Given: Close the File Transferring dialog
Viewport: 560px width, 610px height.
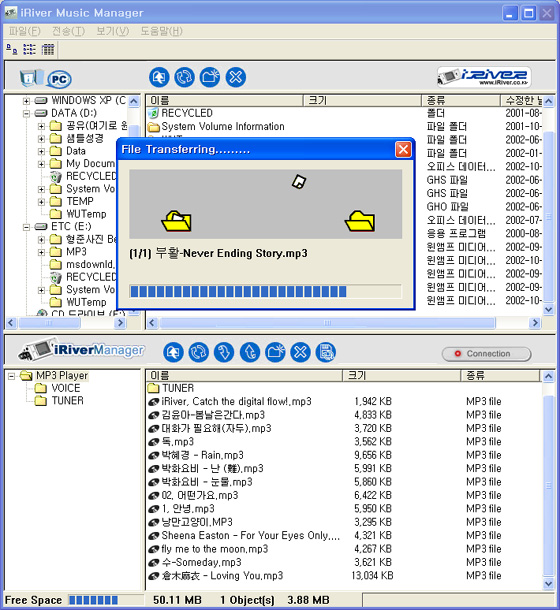Looking at the screenshot, I should (x=403, y=149).
